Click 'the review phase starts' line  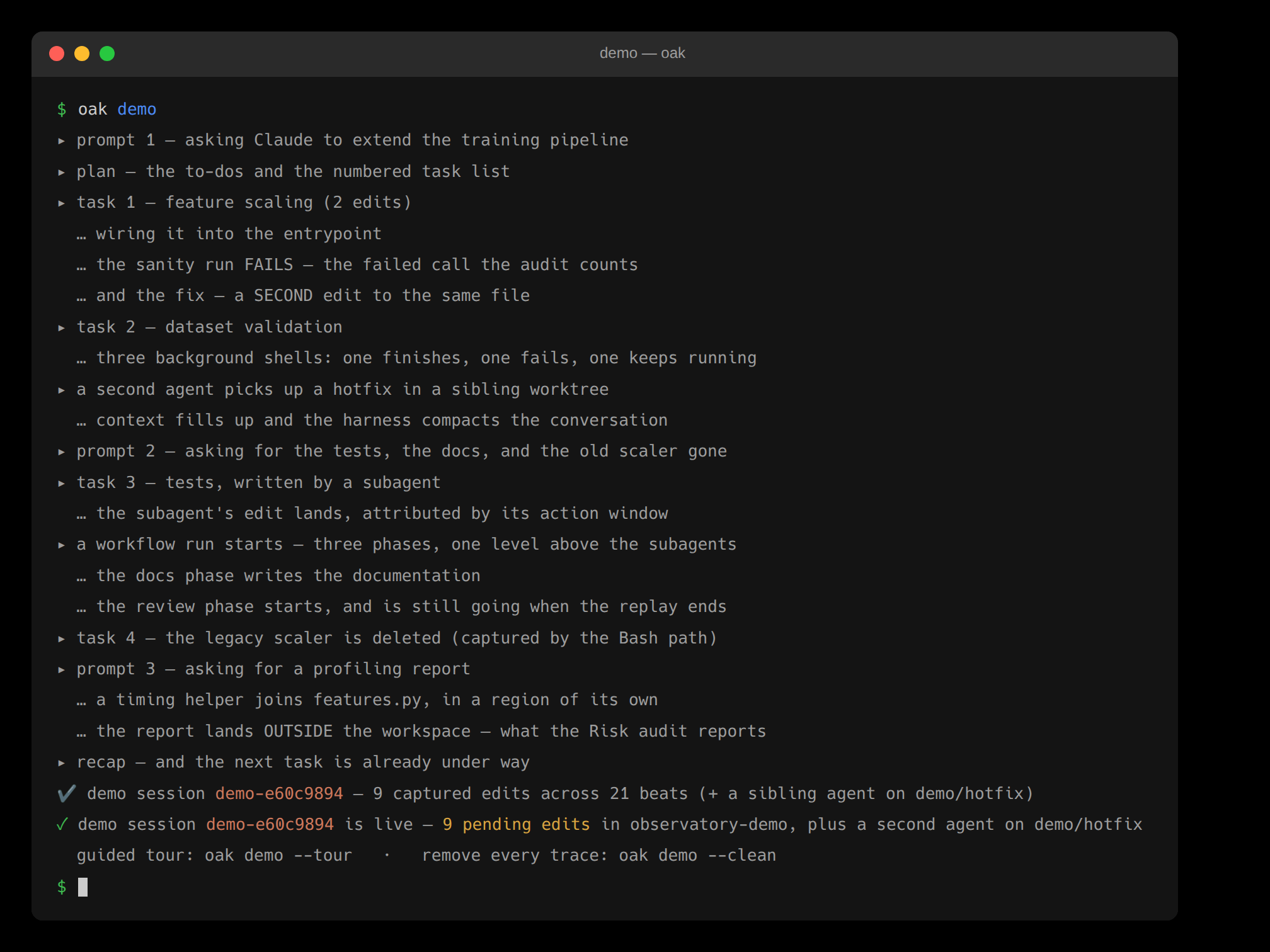tap(401, 607)
